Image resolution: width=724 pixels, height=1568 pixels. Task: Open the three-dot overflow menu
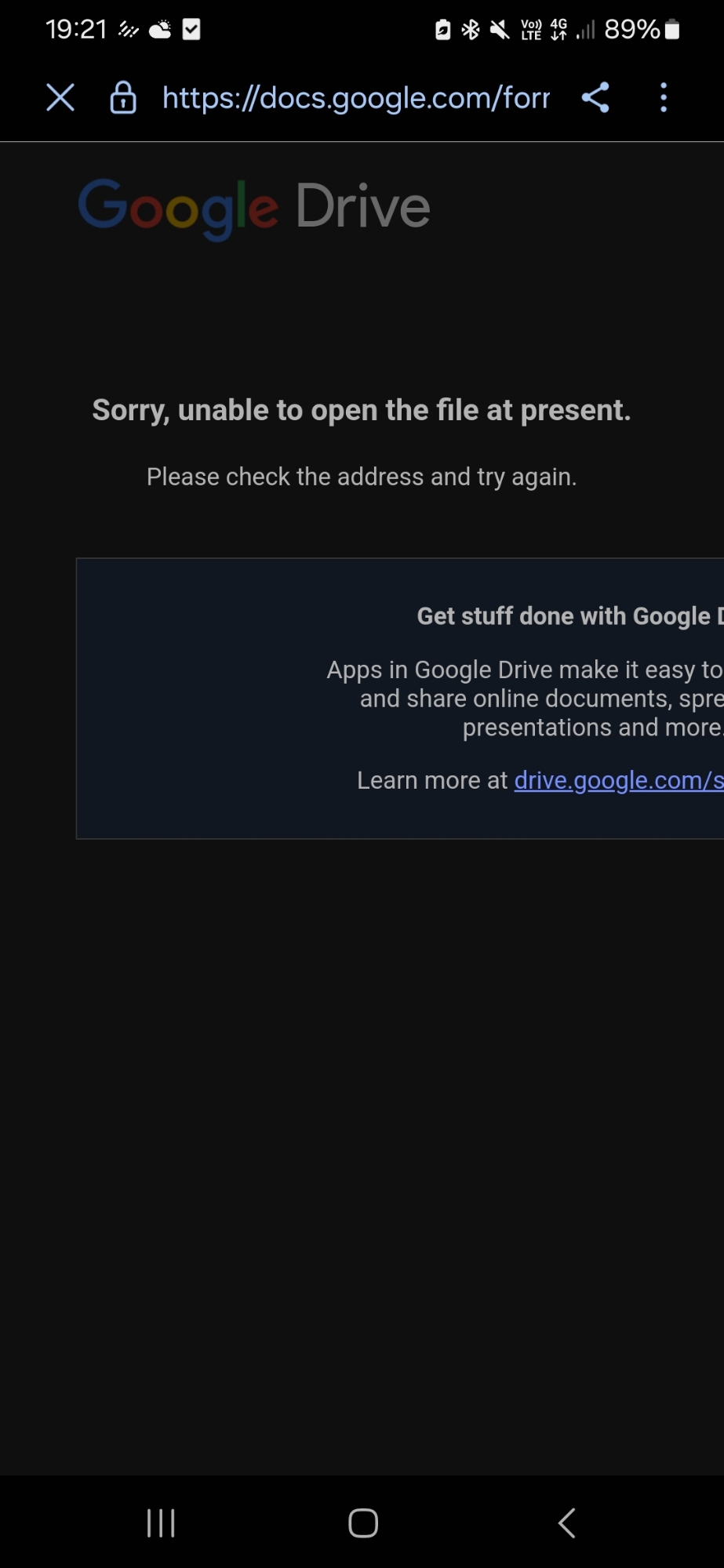[x=664, y=98]
